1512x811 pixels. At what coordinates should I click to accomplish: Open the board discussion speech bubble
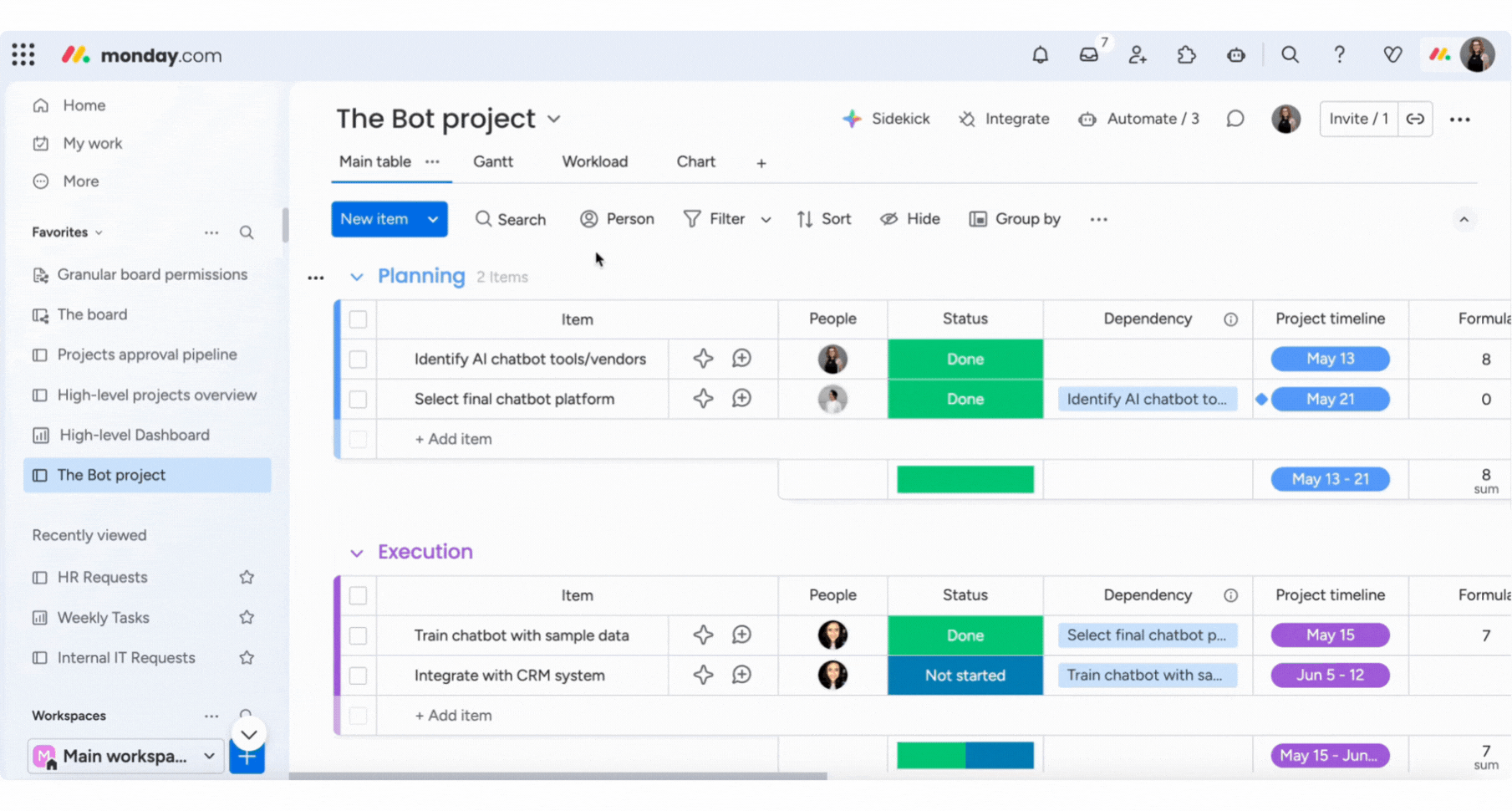[1235, 119]
